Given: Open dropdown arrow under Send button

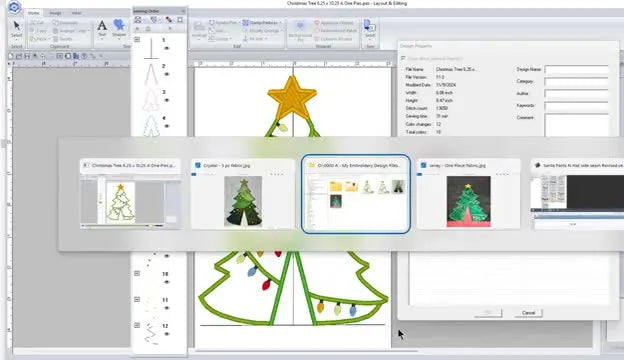Looking at the screenshot, I should [370, 40].
